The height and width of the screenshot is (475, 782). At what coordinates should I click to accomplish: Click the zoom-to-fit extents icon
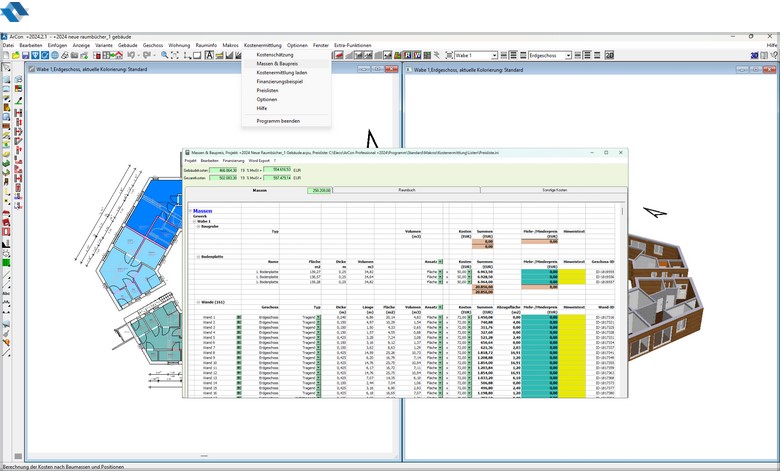175,55
